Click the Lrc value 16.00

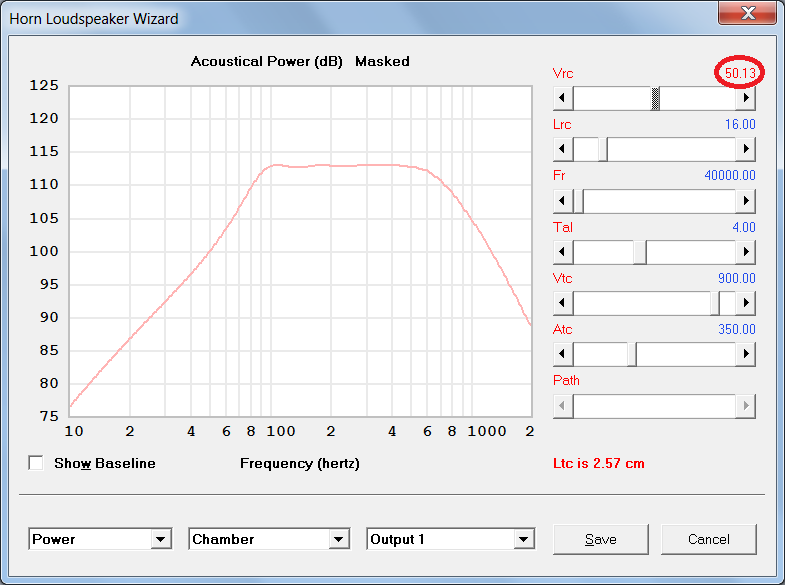pyautogui.click(x=740, y=124)
